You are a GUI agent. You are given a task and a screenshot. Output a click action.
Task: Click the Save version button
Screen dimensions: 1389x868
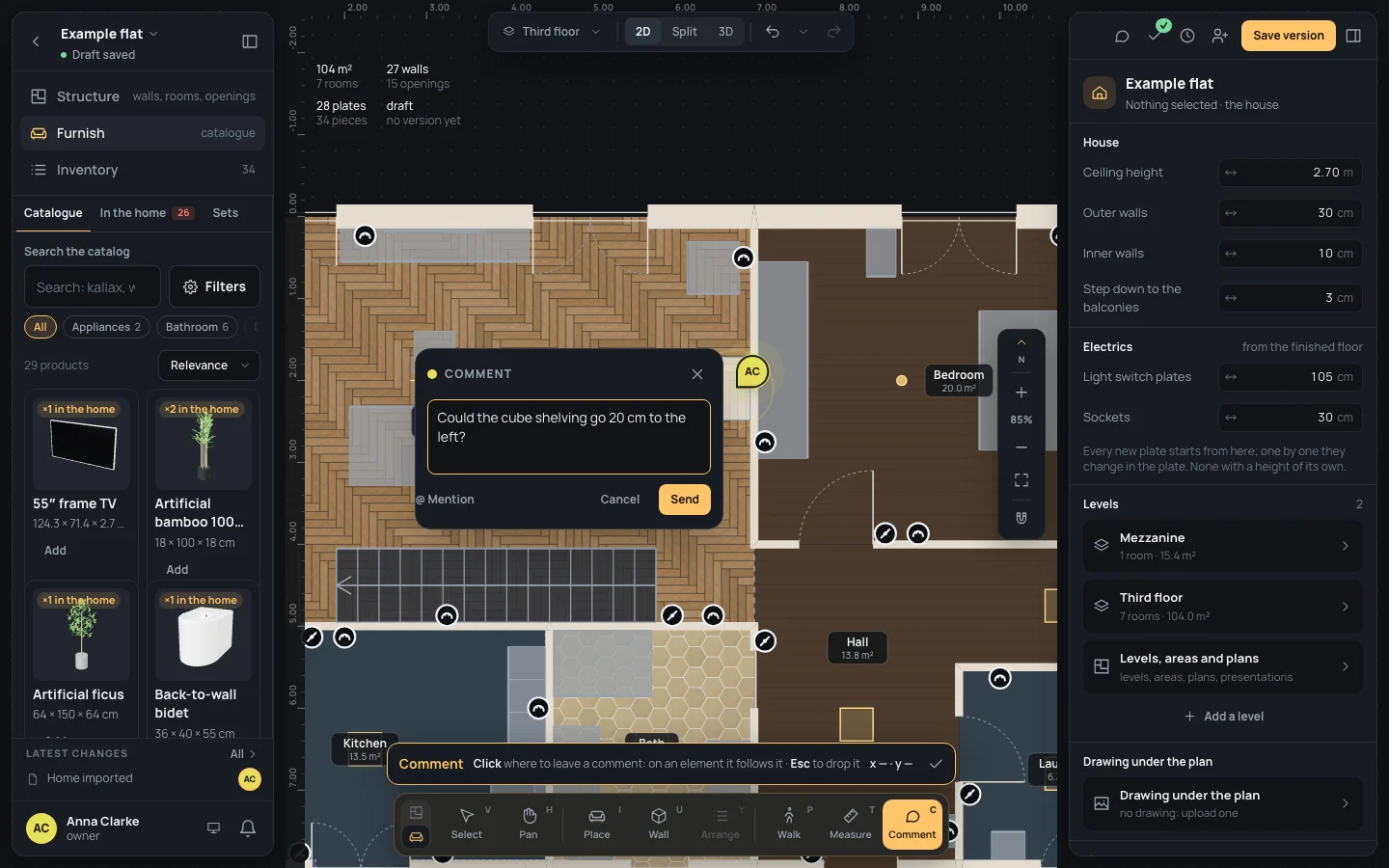click(x=1289, y=36)
